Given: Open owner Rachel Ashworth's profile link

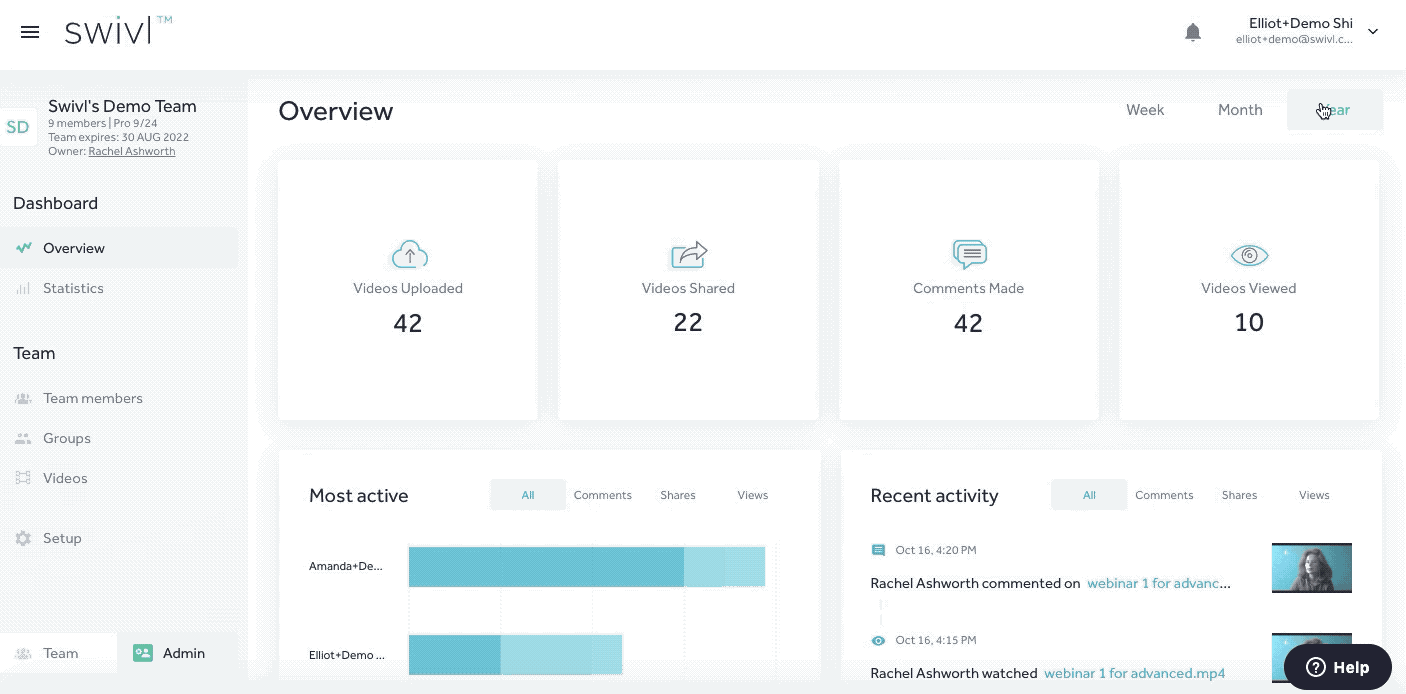Looking at the screenshot, I should pyautogui.click(x=131, y=152).
